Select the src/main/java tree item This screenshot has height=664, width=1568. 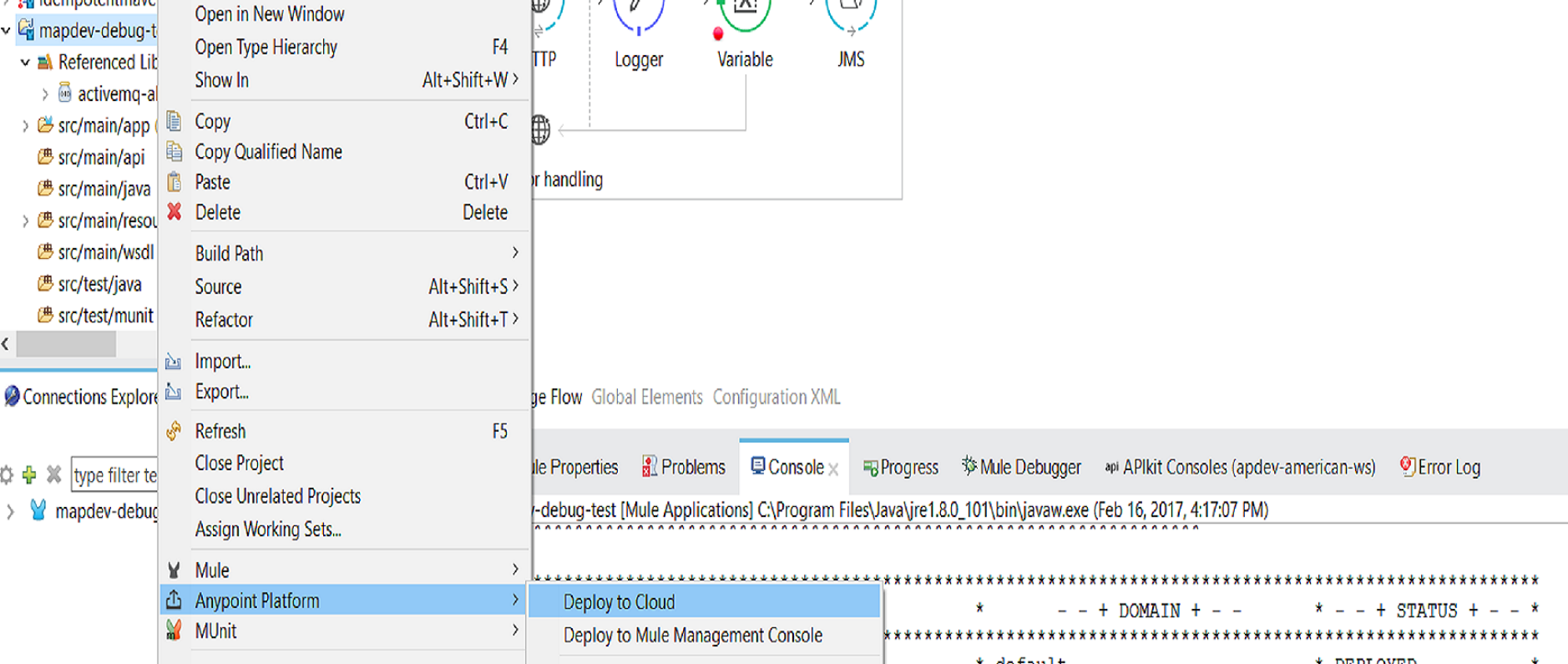point(94,190)
